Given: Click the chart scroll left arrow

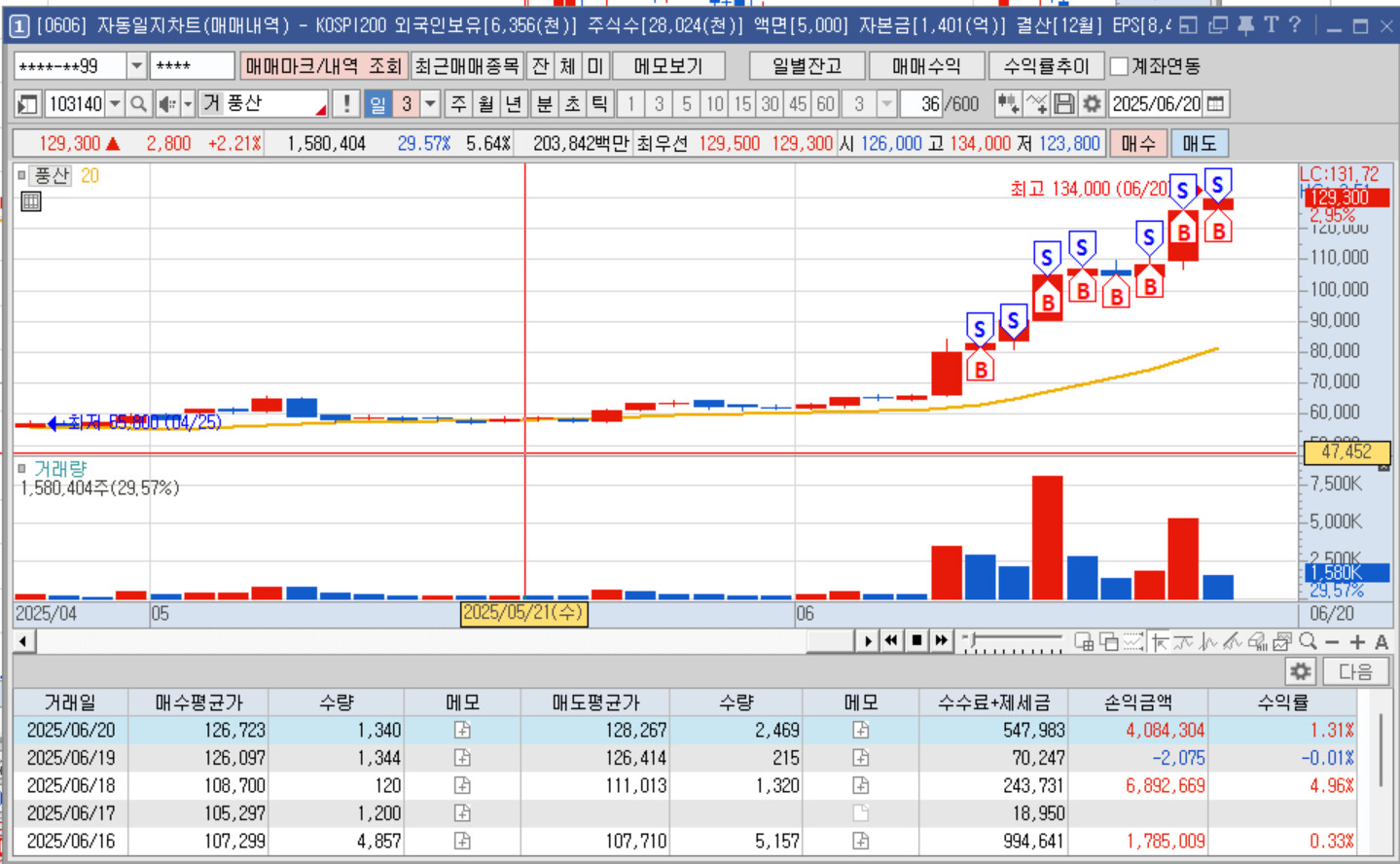Looking at the screenshot, I should [x=23, y=641].
